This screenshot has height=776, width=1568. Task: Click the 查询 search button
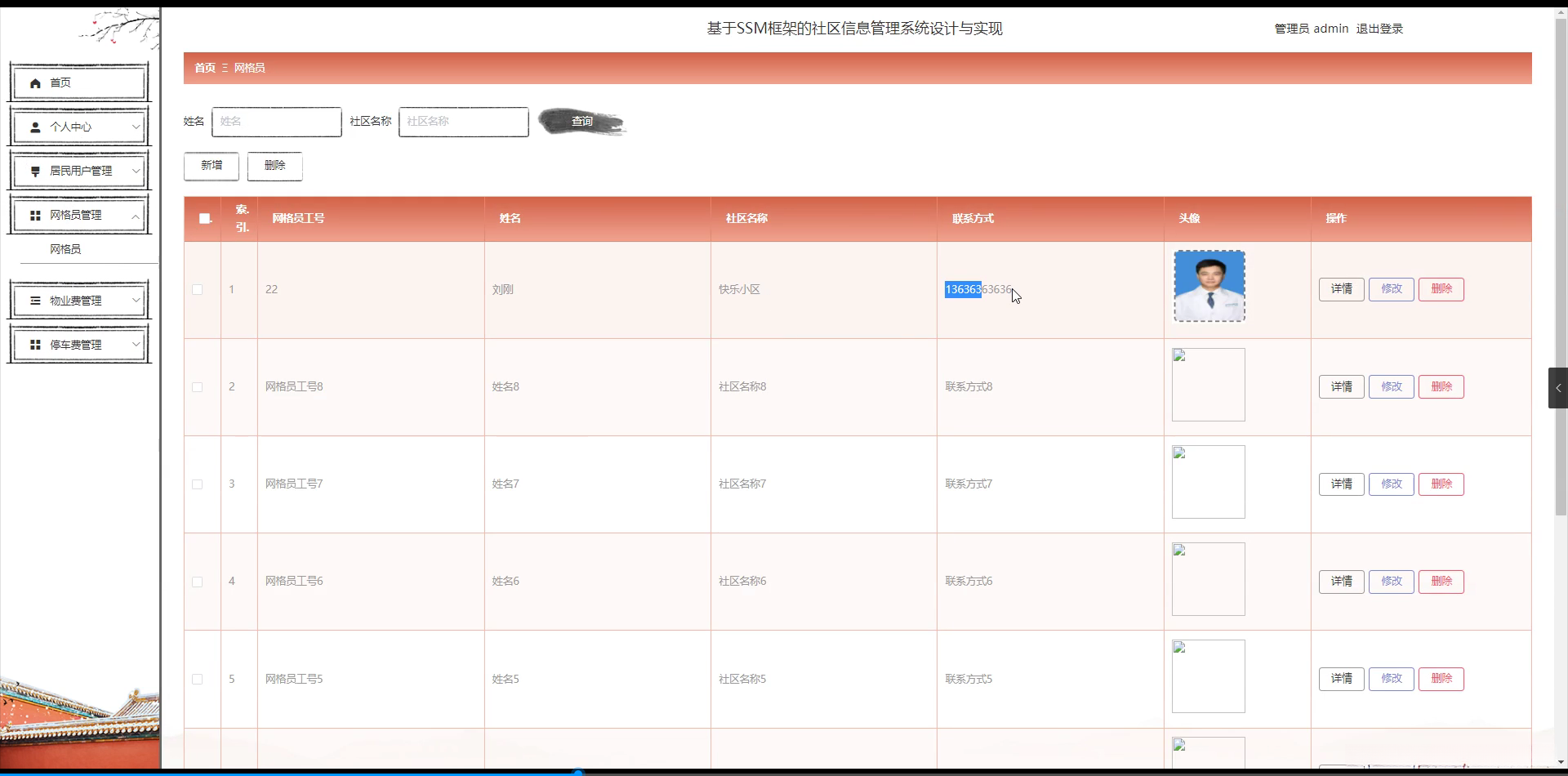582,122
